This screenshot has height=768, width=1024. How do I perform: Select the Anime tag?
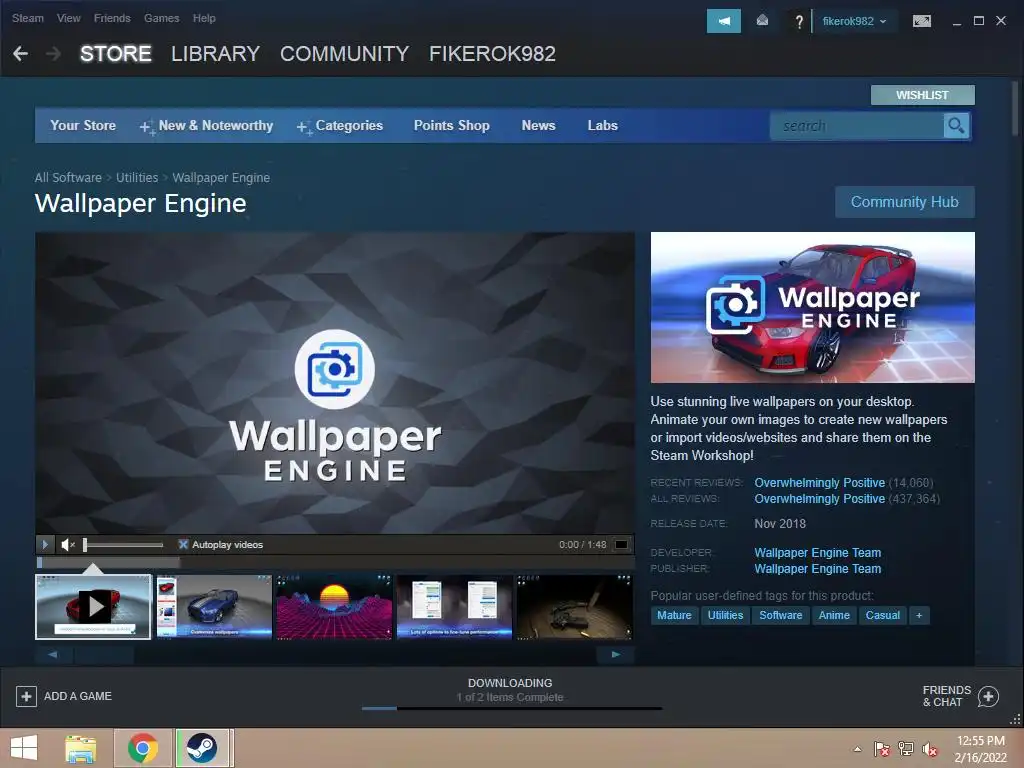pyautogui.click(x=834, y=615)
